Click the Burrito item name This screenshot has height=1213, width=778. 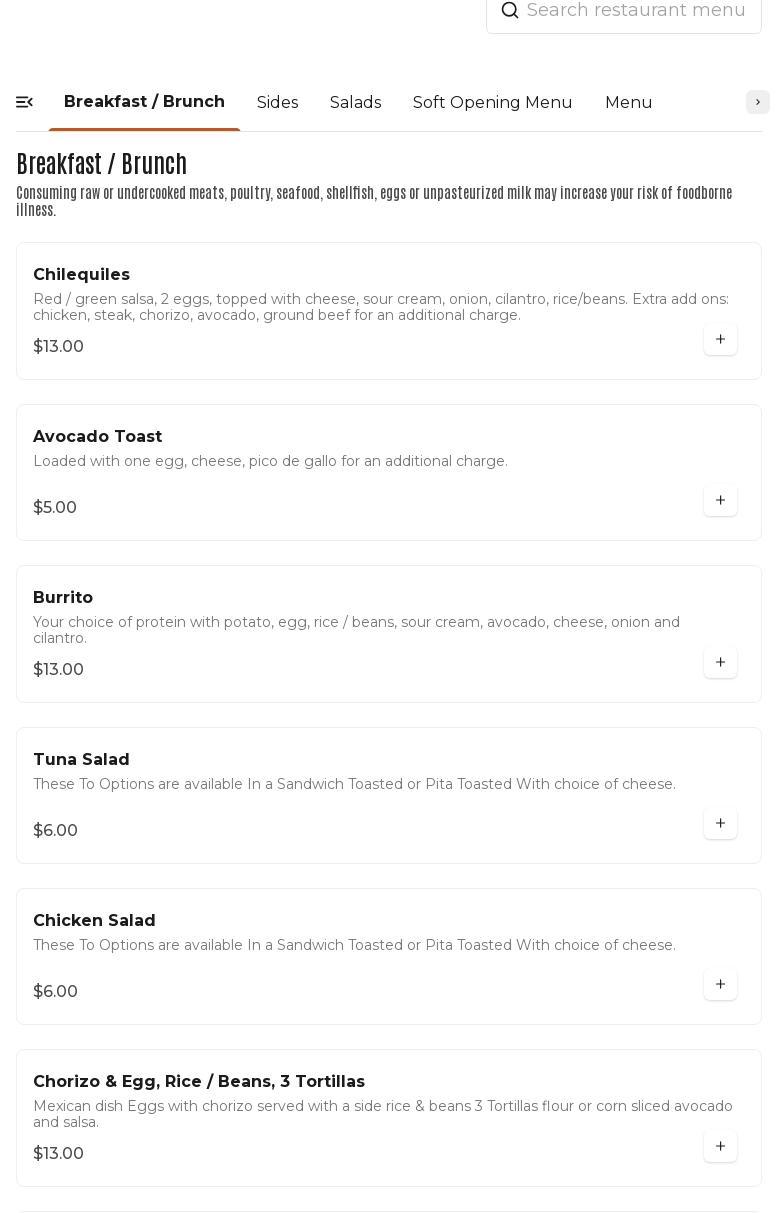63,597
